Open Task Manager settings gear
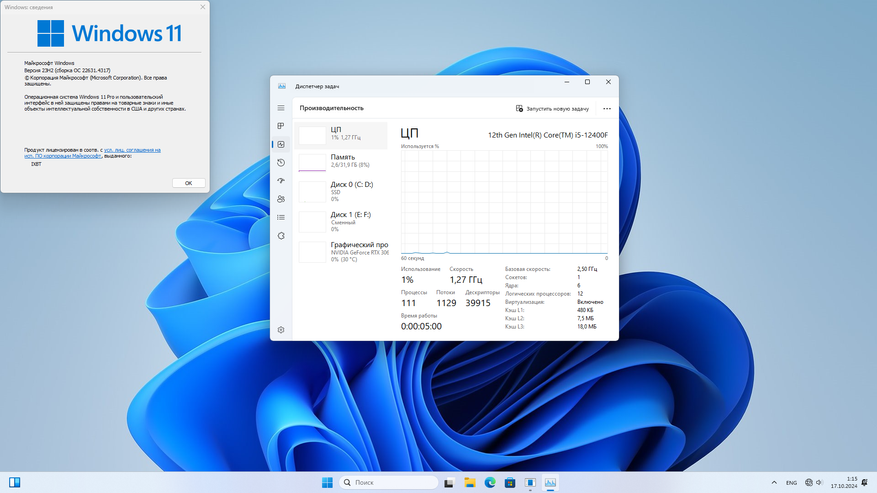Image resolution: width=877 pixels, height=493 pixels. point(281,330)
